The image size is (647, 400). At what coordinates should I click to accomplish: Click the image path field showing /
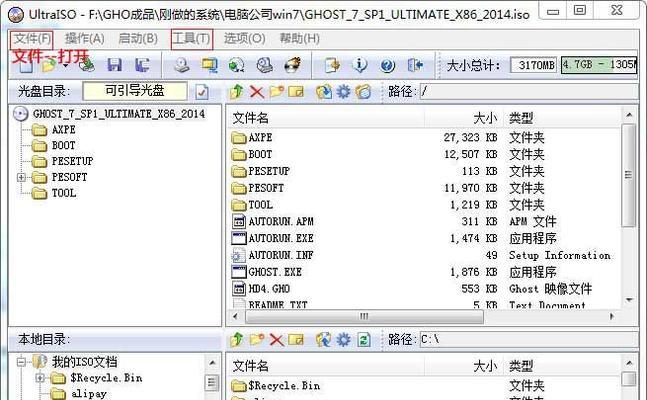coord(529,92)
